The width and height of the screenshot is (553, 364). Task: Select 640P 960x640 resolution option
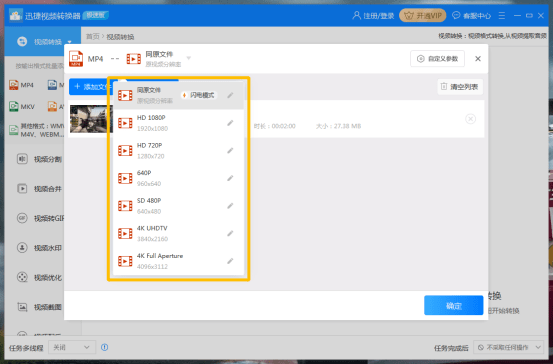point(178,178)
